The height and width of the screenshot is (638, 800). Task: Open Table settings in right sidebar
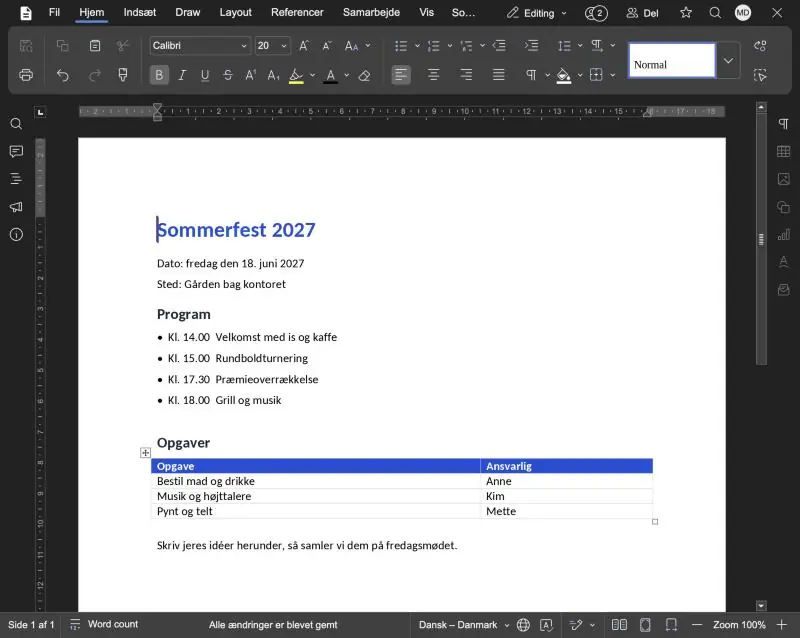(784, 151)
